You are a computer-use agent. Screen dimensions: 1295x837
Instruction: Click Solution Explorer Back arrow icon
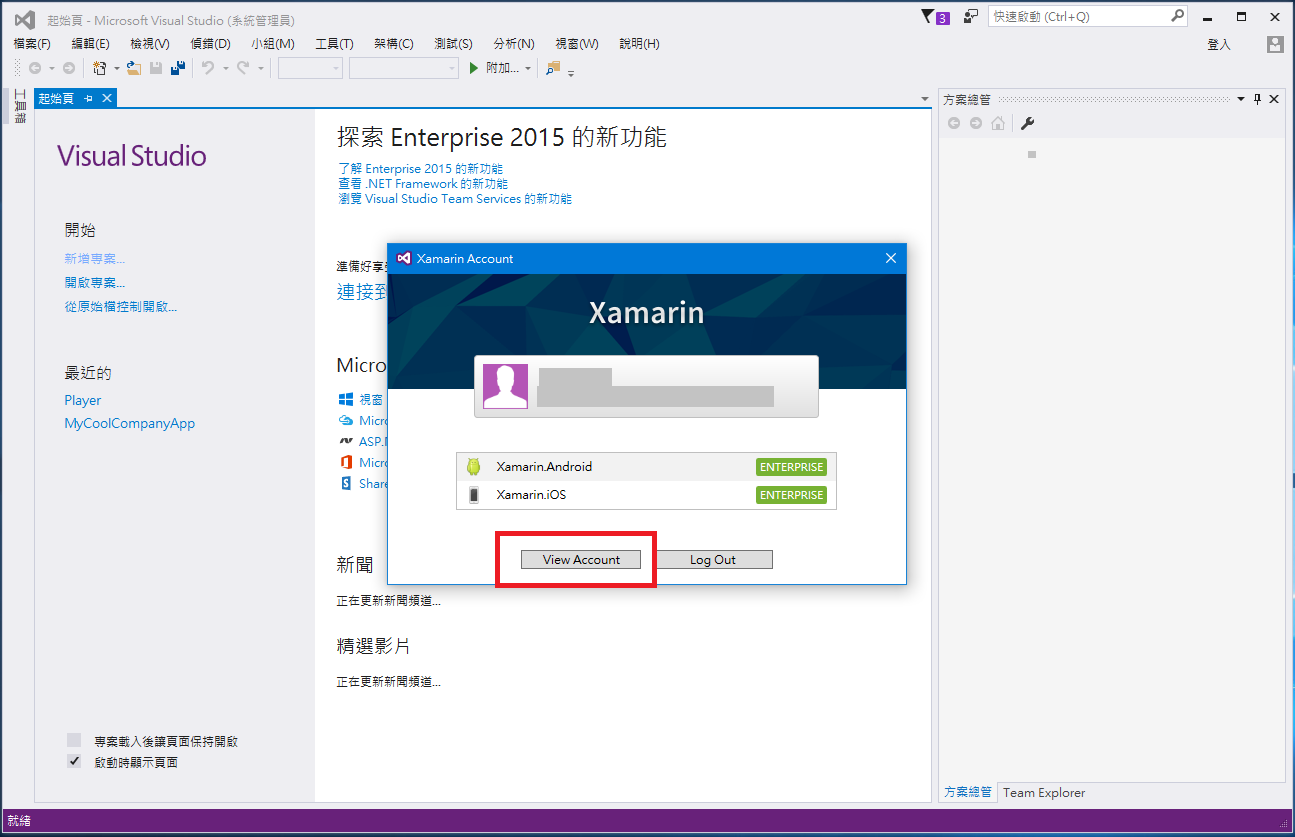click(954, 123)
